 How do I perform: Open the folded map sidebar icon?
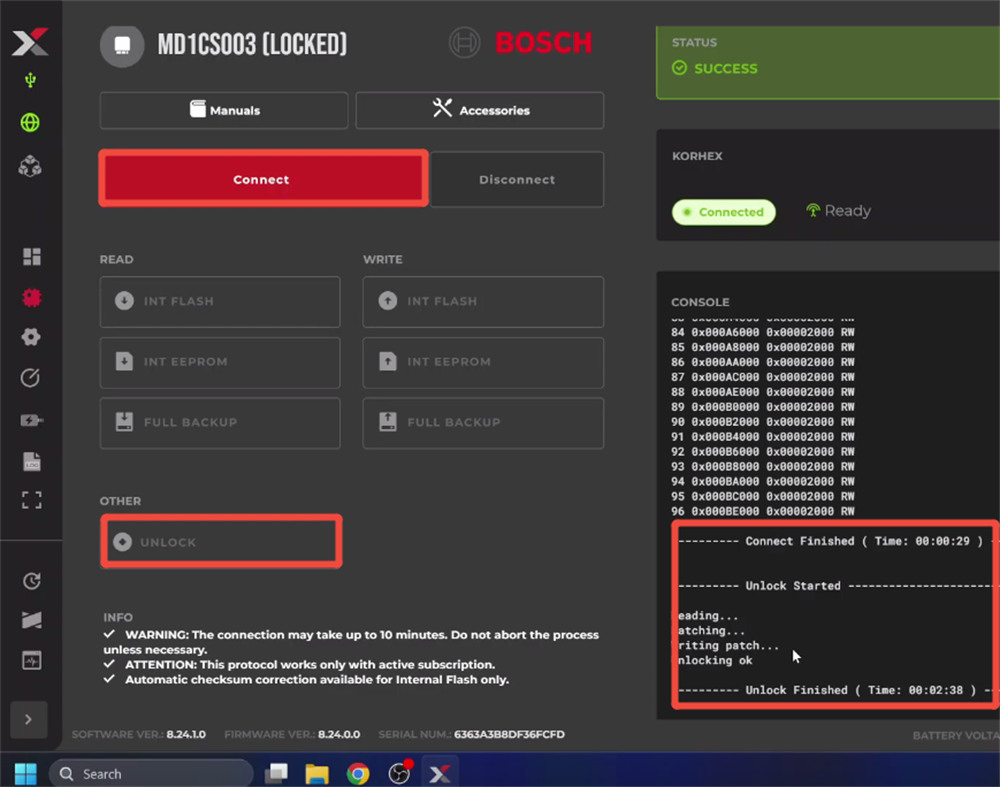pyautogui.click(x=31, y=620)
